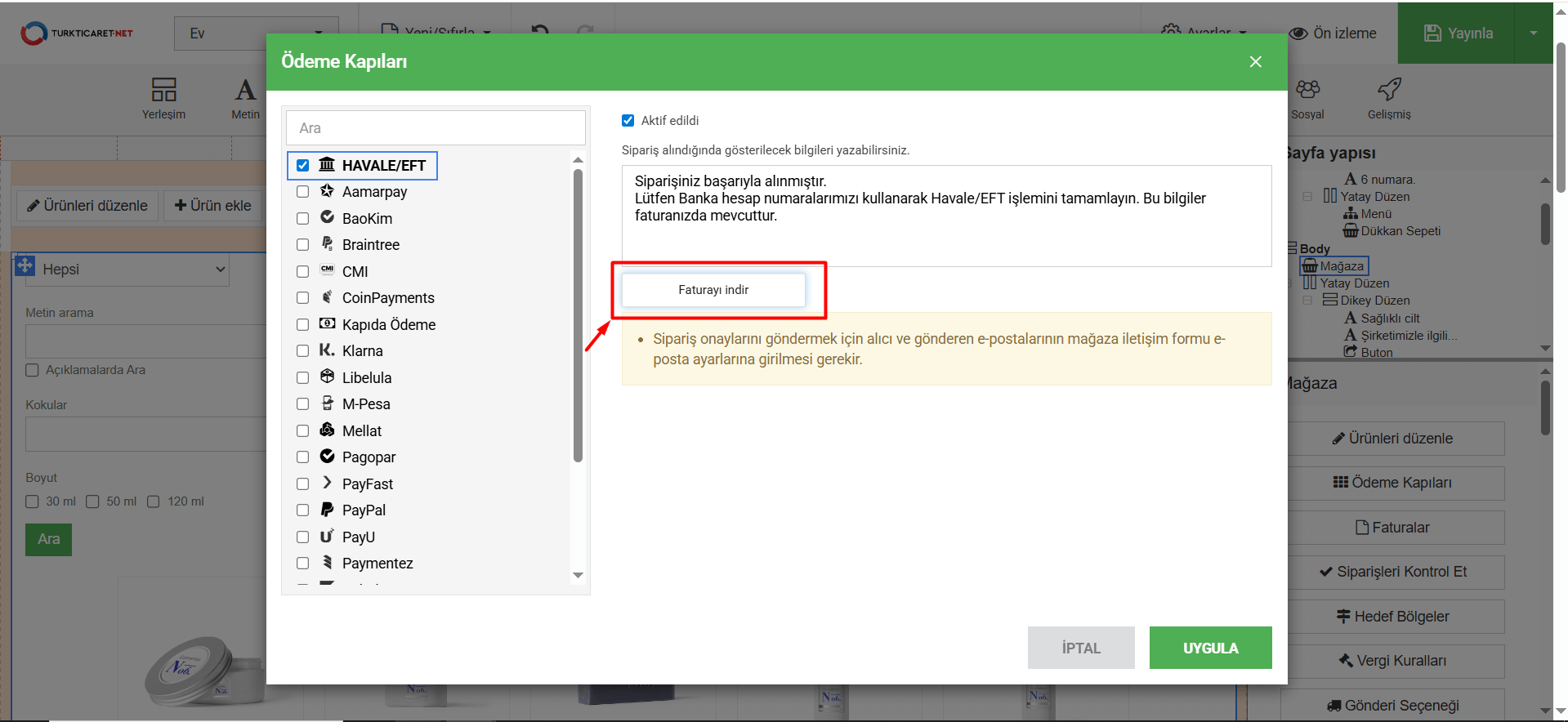This screenshot has height=722, width=1568.
Task: Focus the Ara search field in dialog
Action: coord(436,128)
